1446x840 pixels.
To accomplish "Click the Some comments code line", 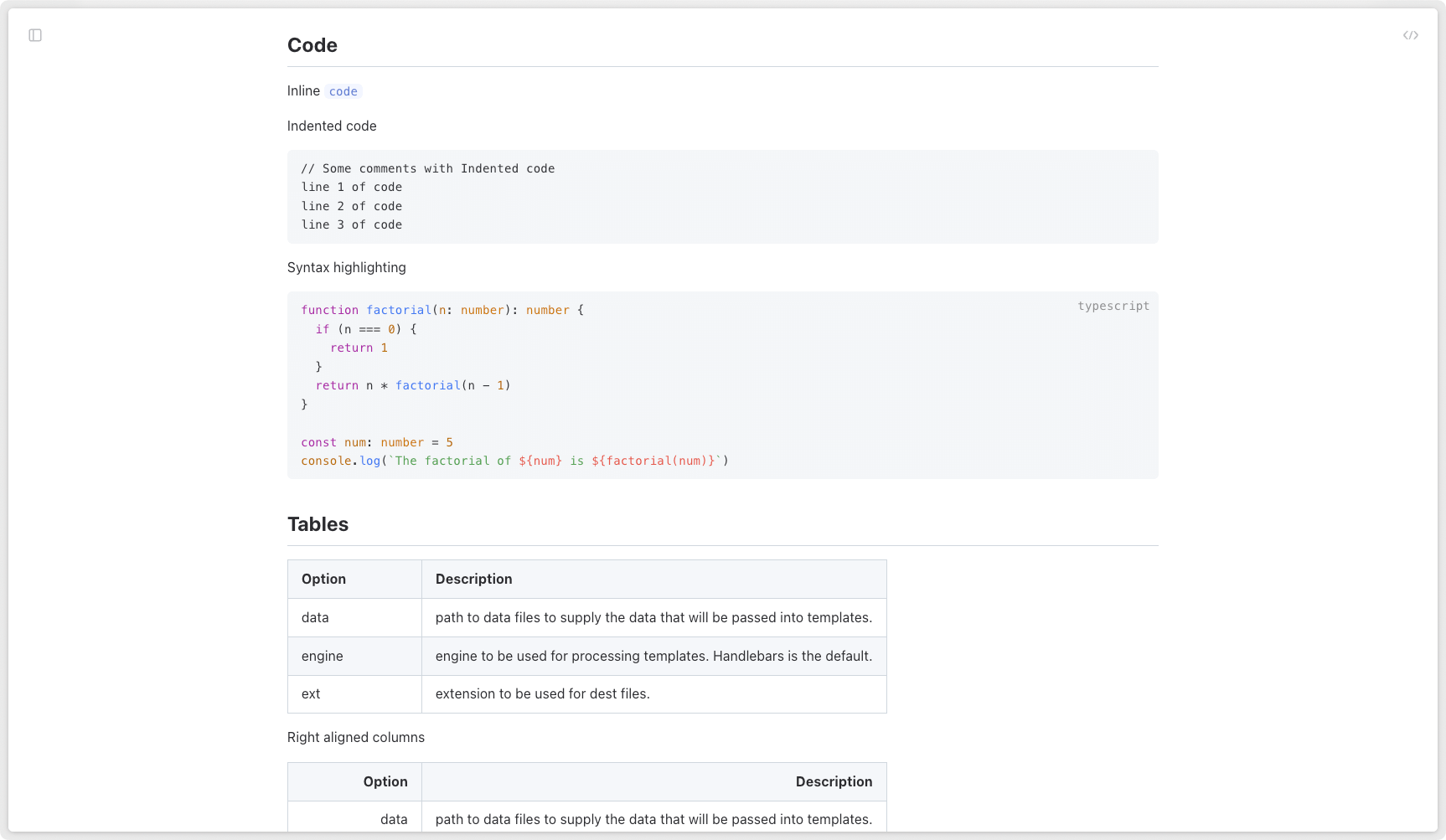I will [428, 168].
